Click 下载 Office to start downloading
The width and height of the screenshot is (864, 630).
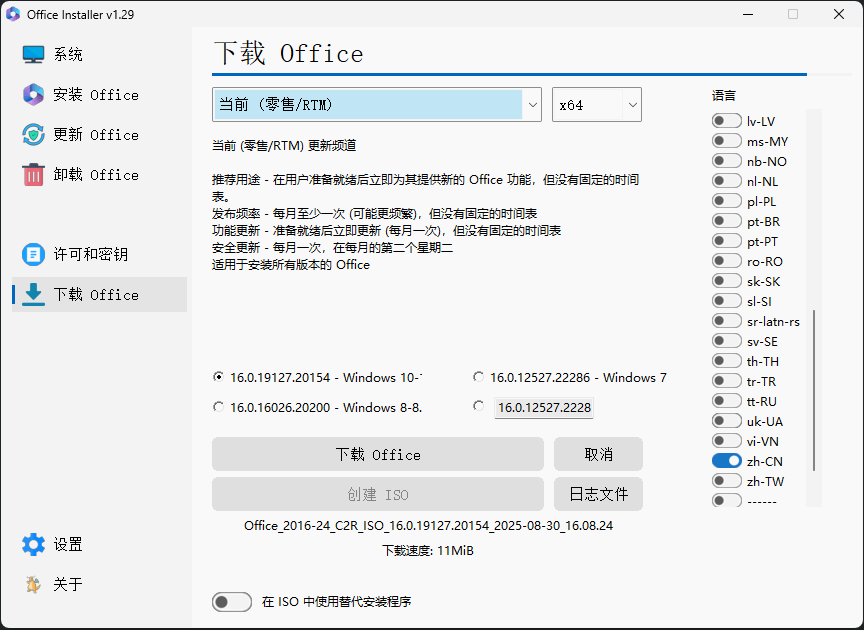pos(377,454)
